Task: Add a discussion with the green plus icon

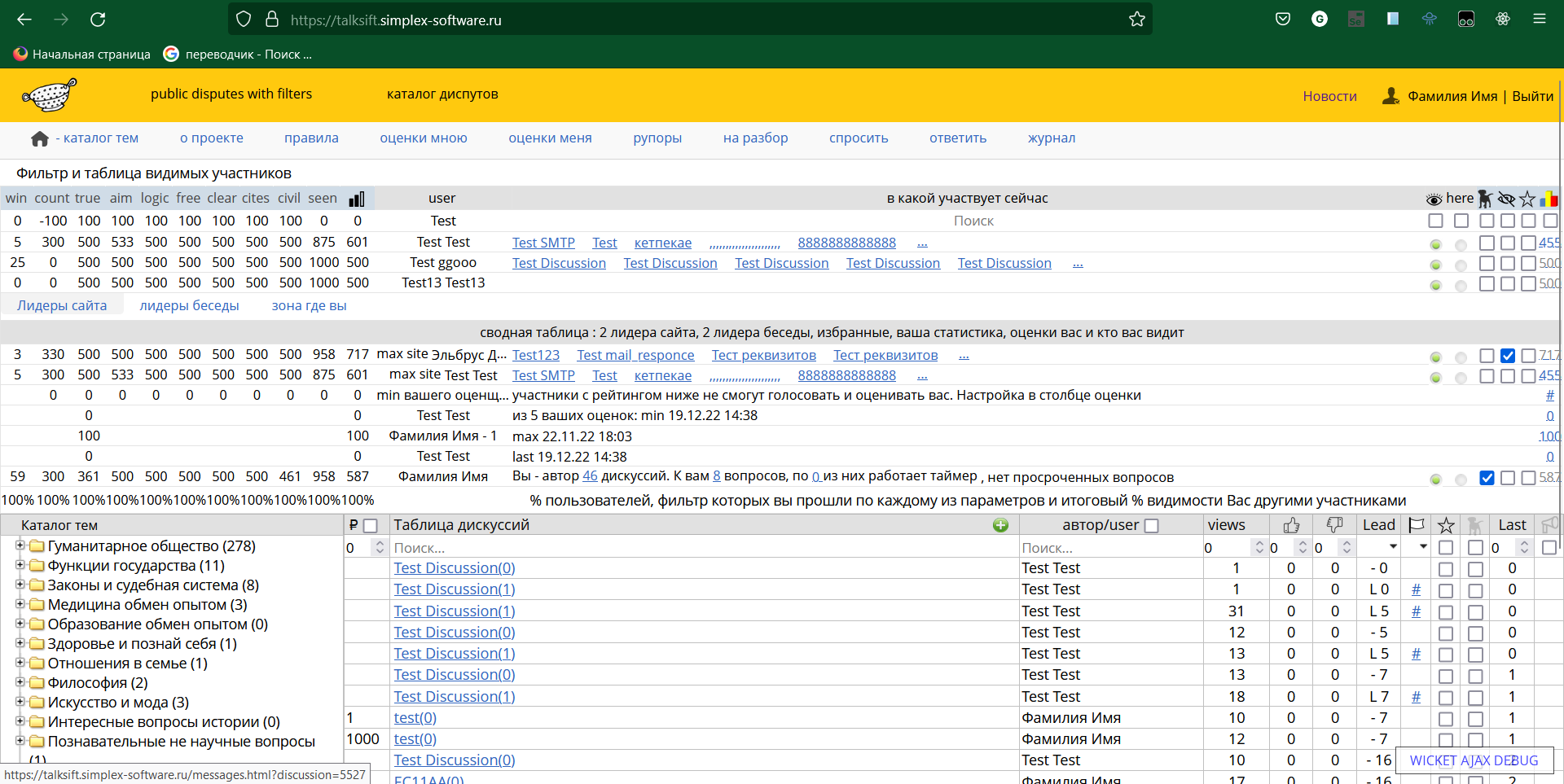Action: pyautogui.click(x=1001, y=525)
